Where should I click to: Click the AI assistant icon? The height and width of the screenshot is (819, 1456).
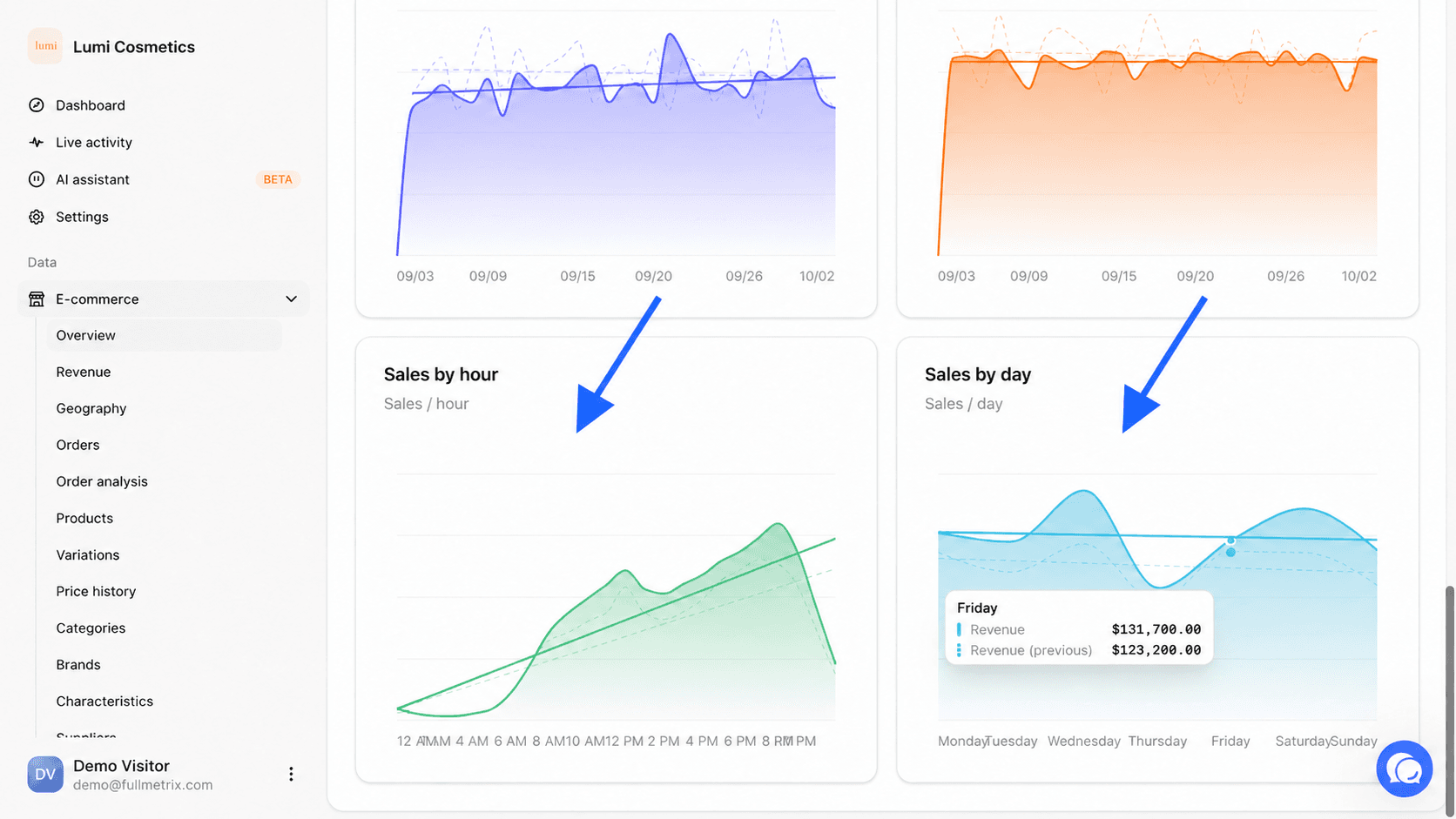[x=37, y=179]
